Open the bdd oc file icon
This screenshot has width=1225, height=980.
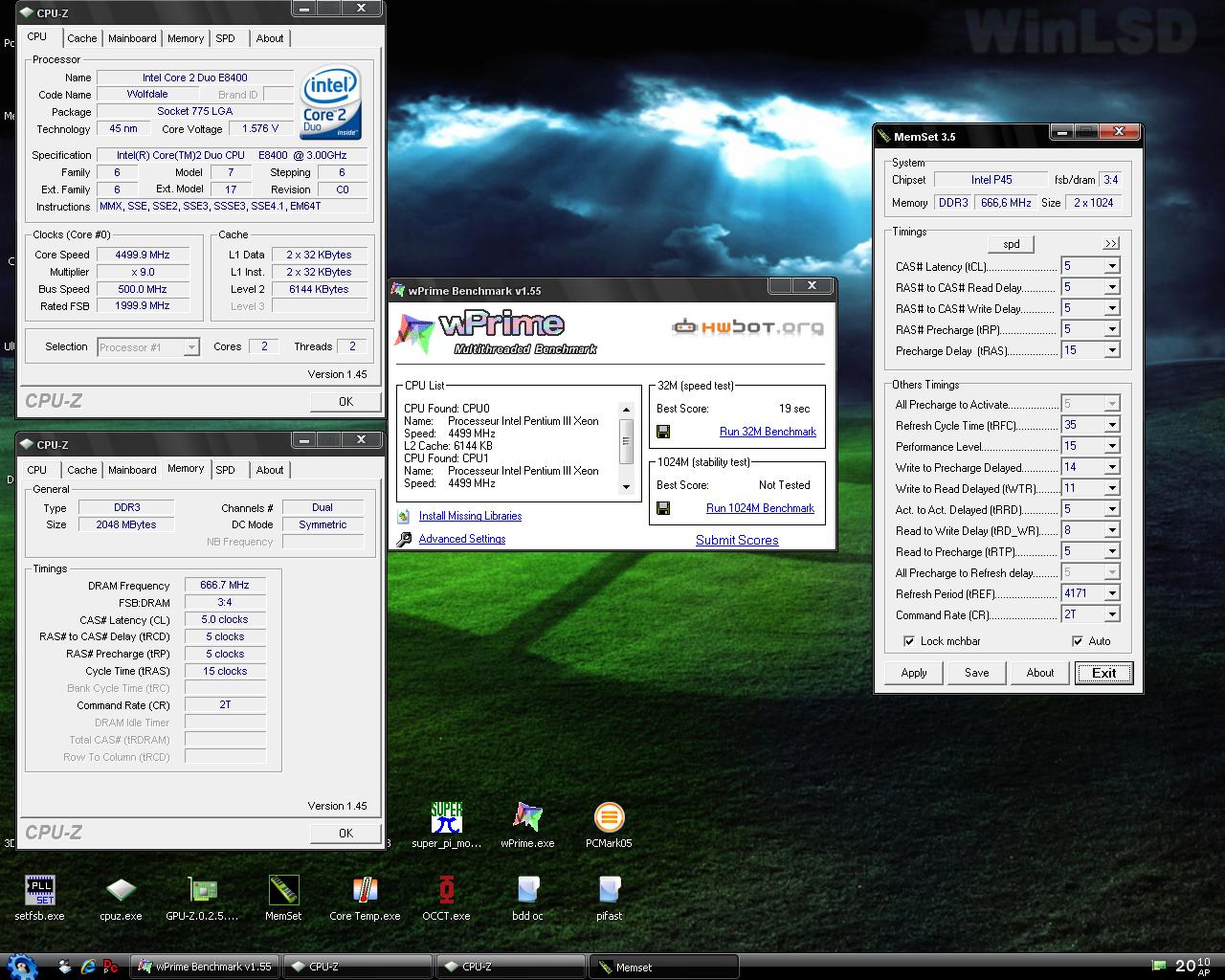(527, 890)
